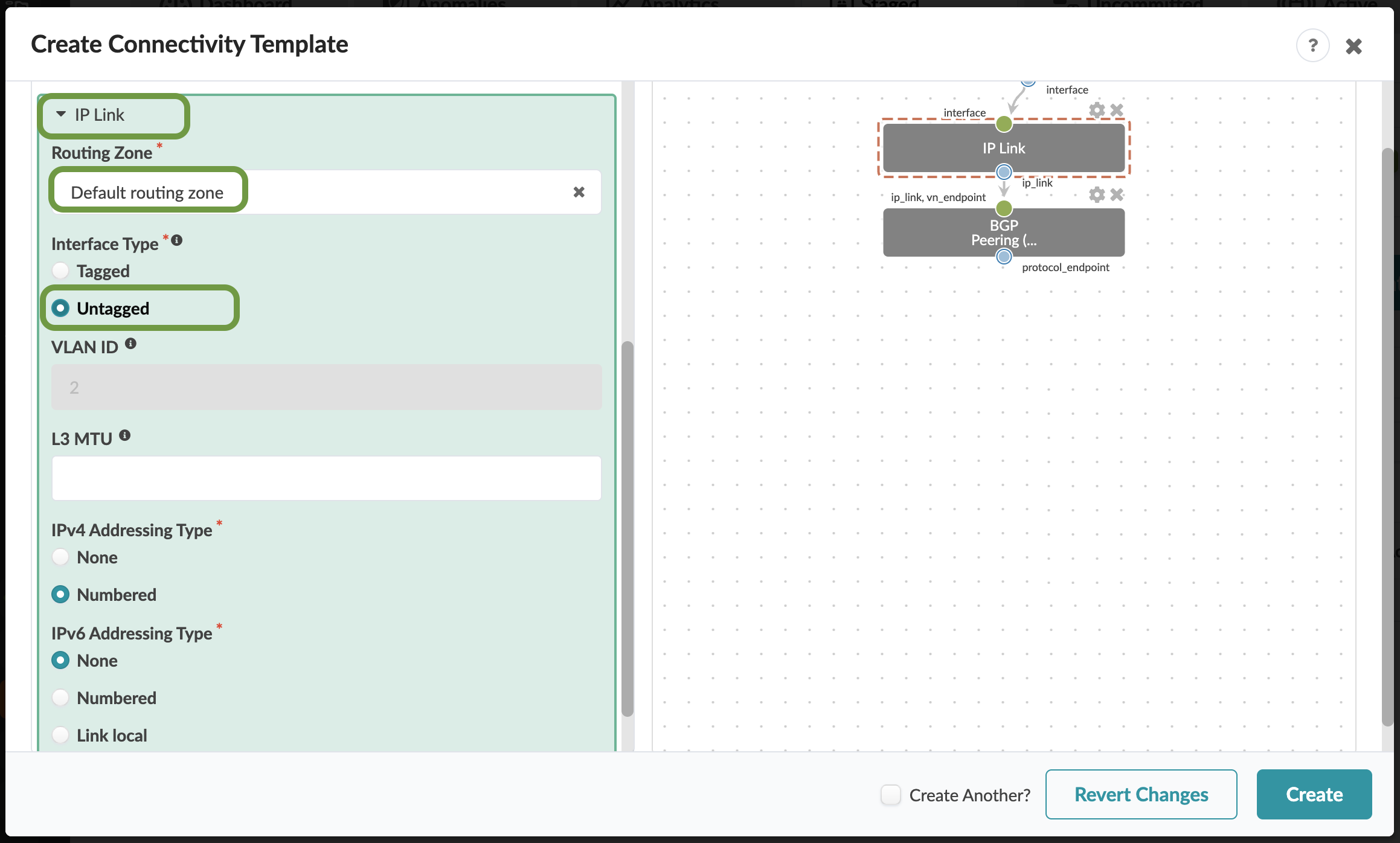
Task: Choose IPv6 Link local addressing
Action: coord(60,735)
